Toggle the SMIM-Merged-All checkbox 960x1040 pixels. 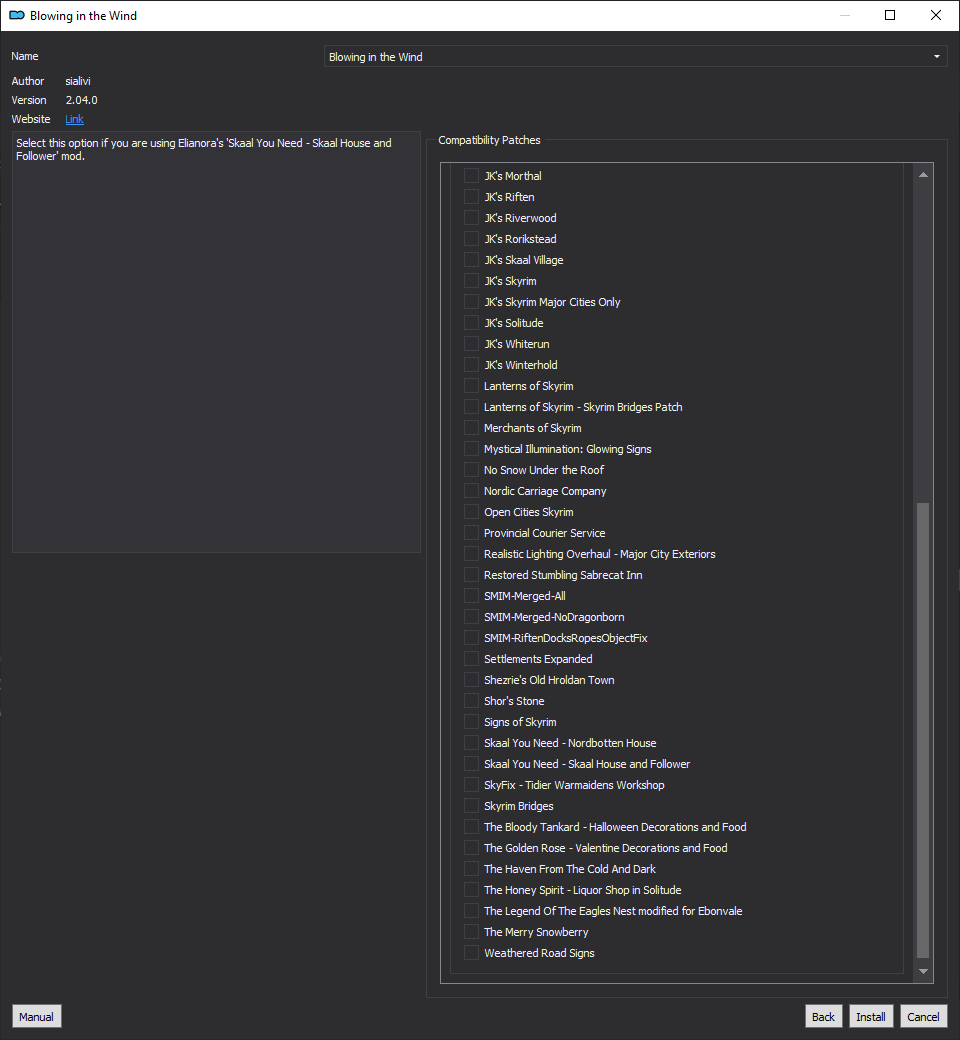pos(471,596)
